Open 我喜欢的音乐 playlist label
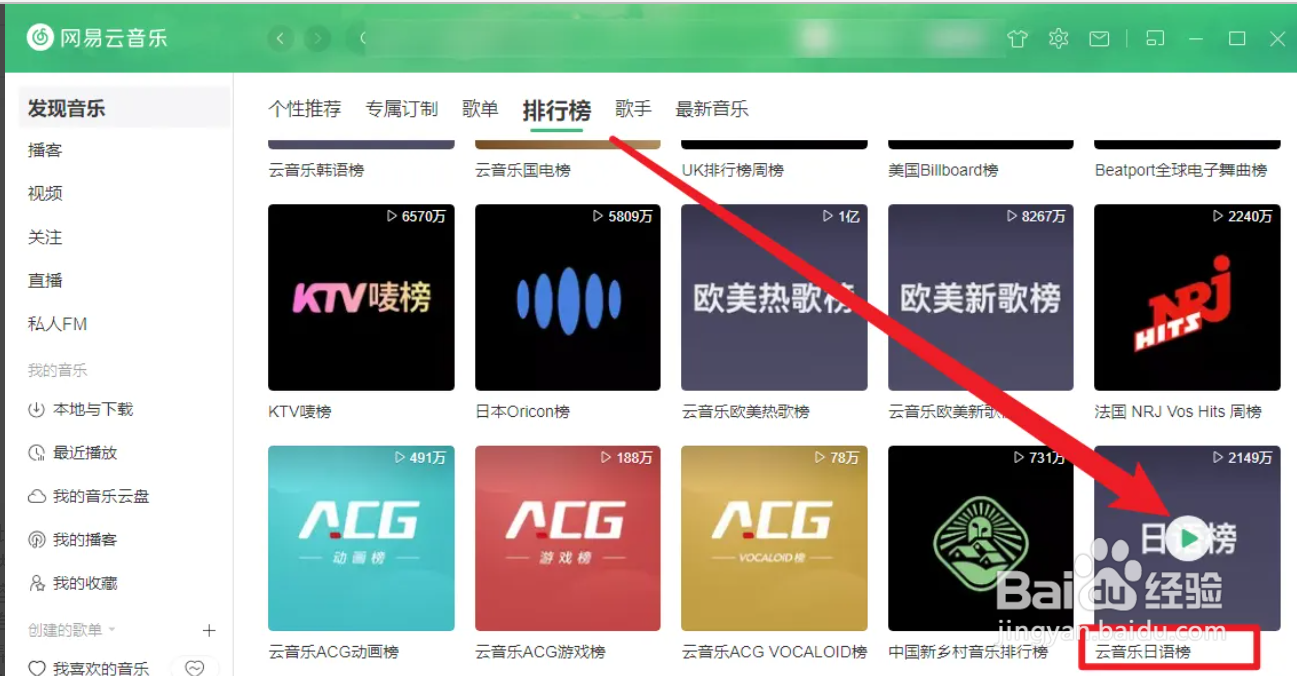This screenshot has width=1297, height=676. click(x=101, y=668)
